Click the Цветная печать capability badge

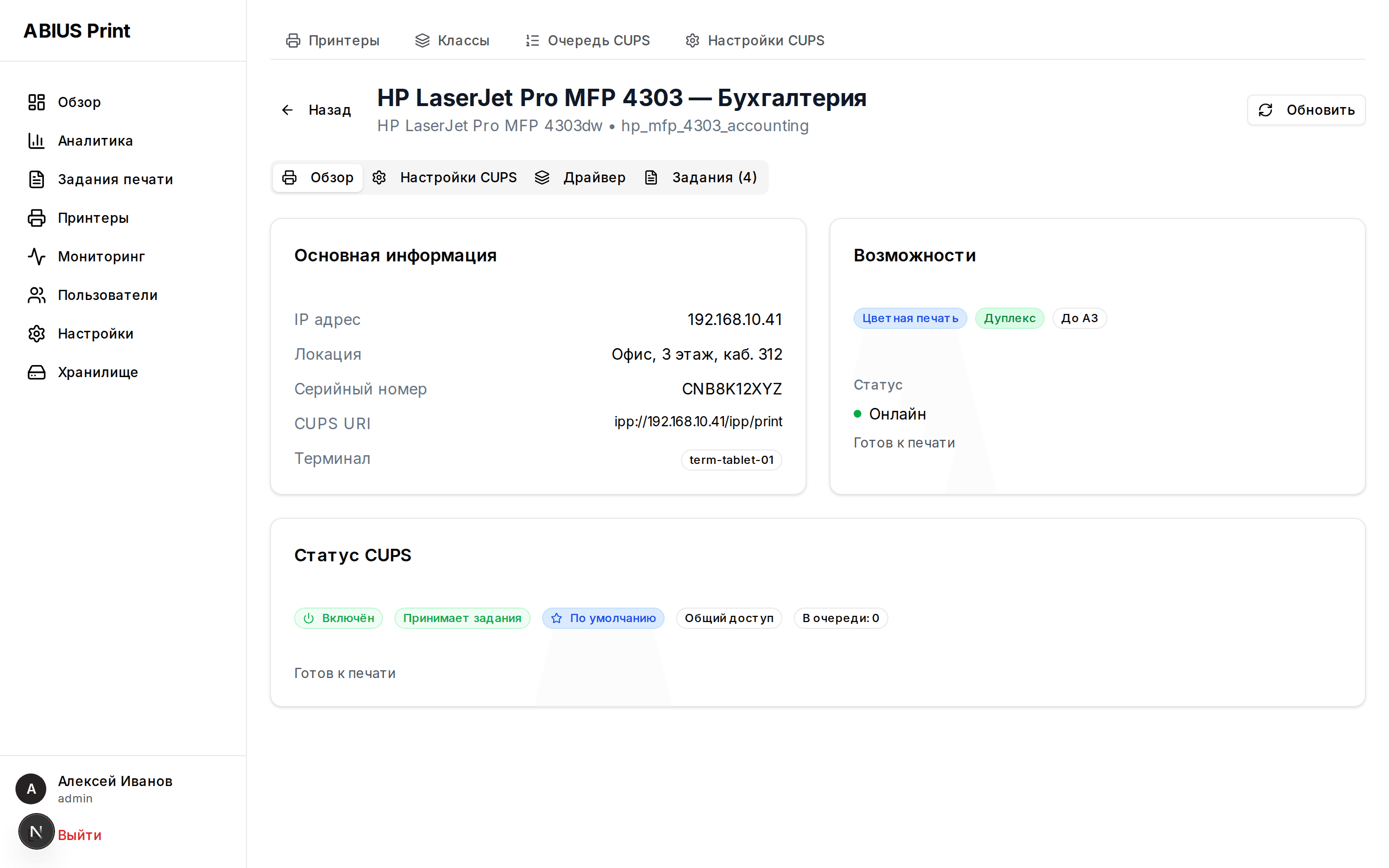click(910, 318)
